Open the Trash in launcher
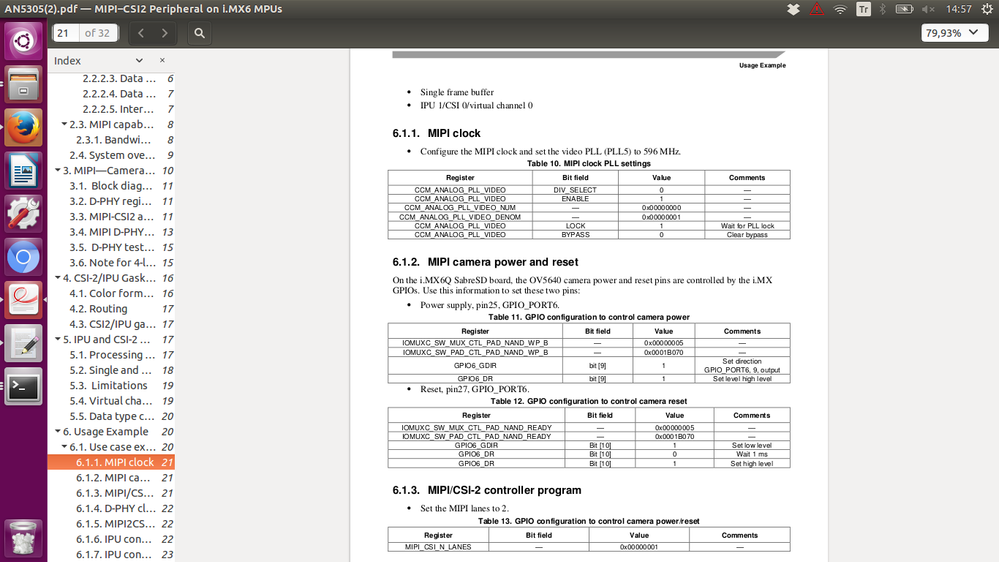The width and height of the screenshot is (999, 562). coord(24,537)
